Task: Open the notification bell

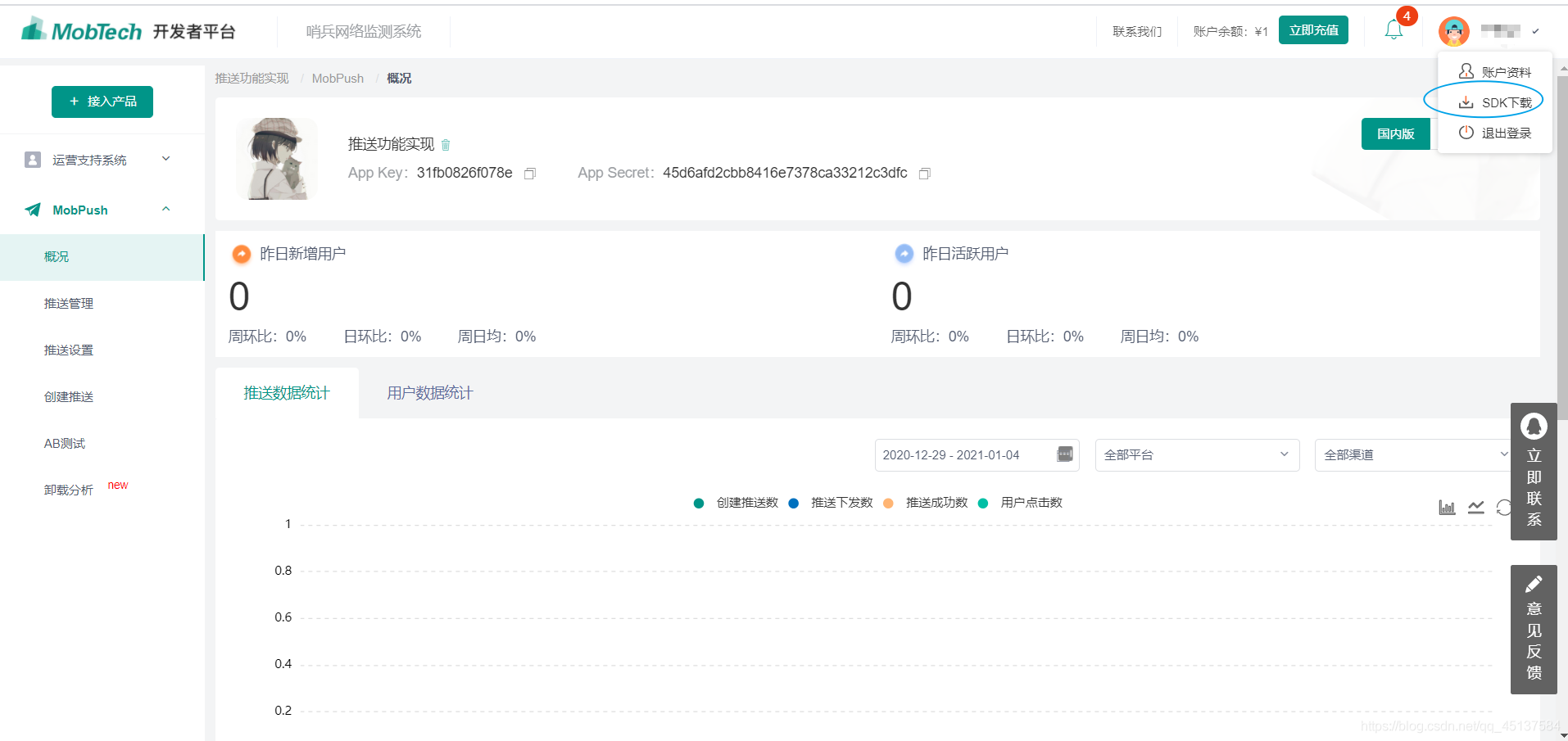Action: pyautogui.click(x=1394, y=30)
